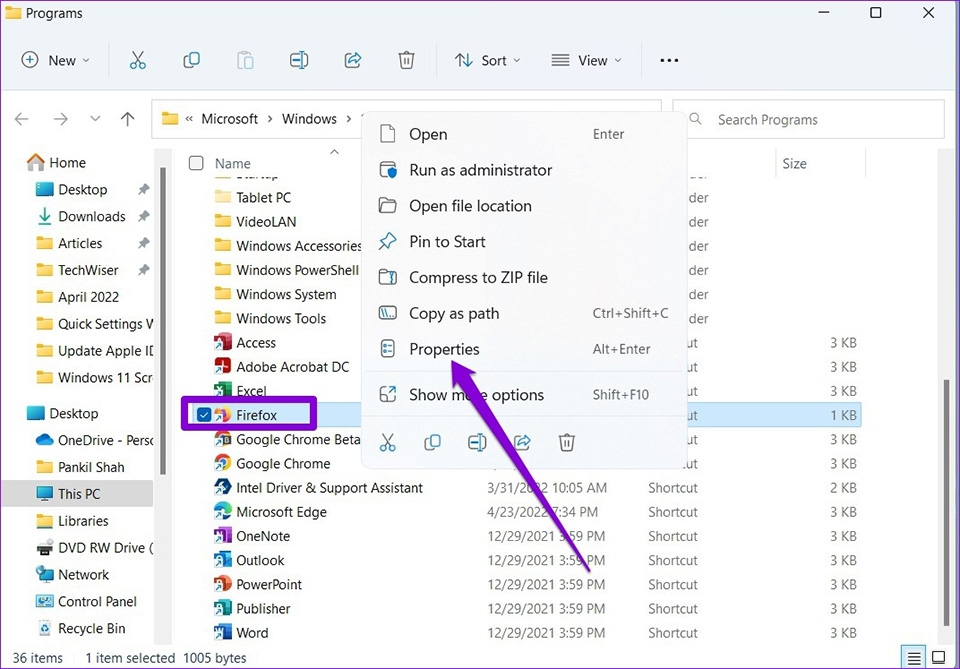Click the Share icon in the toolbar
The height and width of the screenshot is (669, 960).
tap(352, 60)
